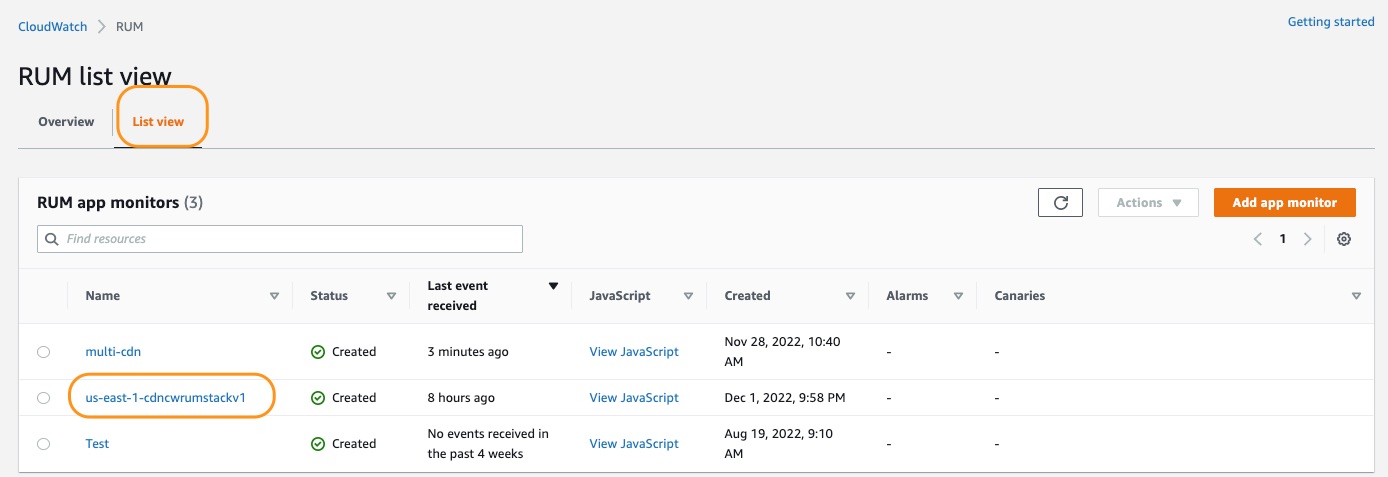Click 'No events received' cell text
The width and height of the screenshot is (1388, 477).
pyautogui.click(x=488, y=444)
